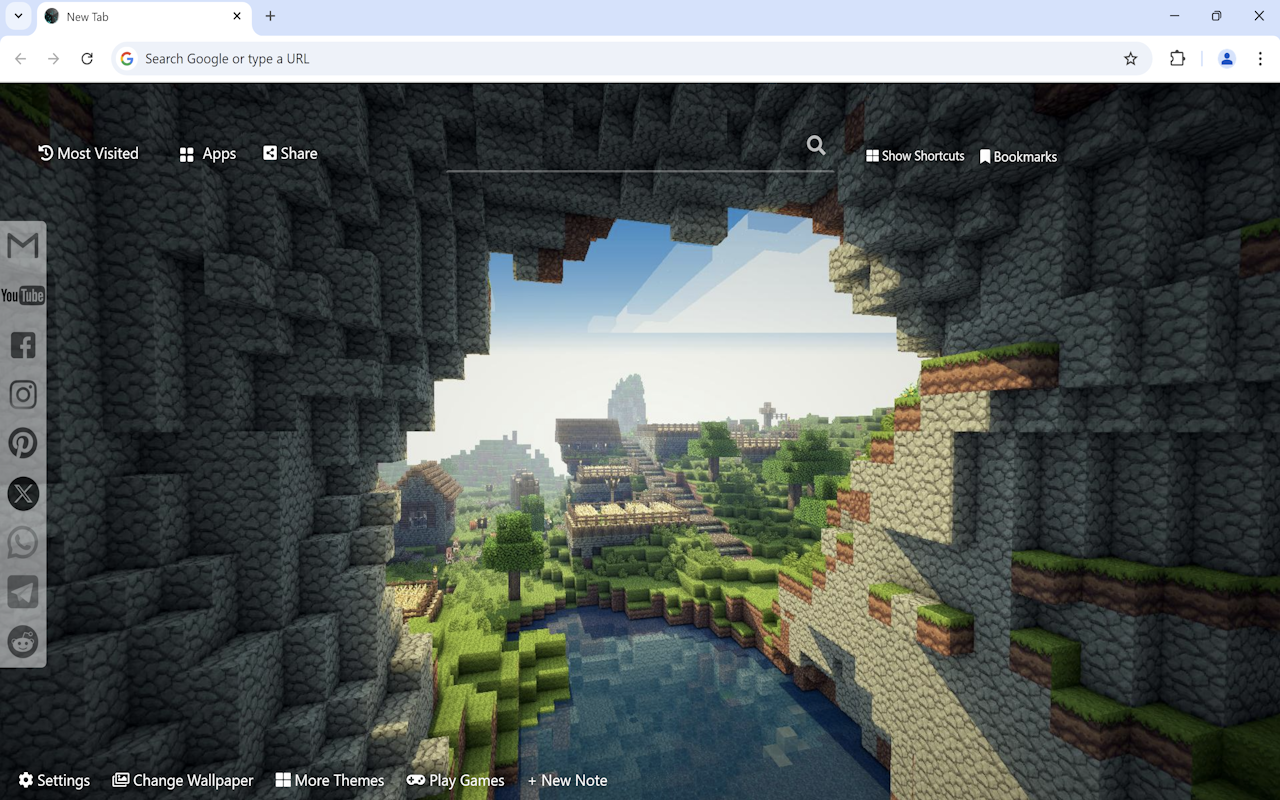Open Instagram from the sidebar

coord(22,394)
